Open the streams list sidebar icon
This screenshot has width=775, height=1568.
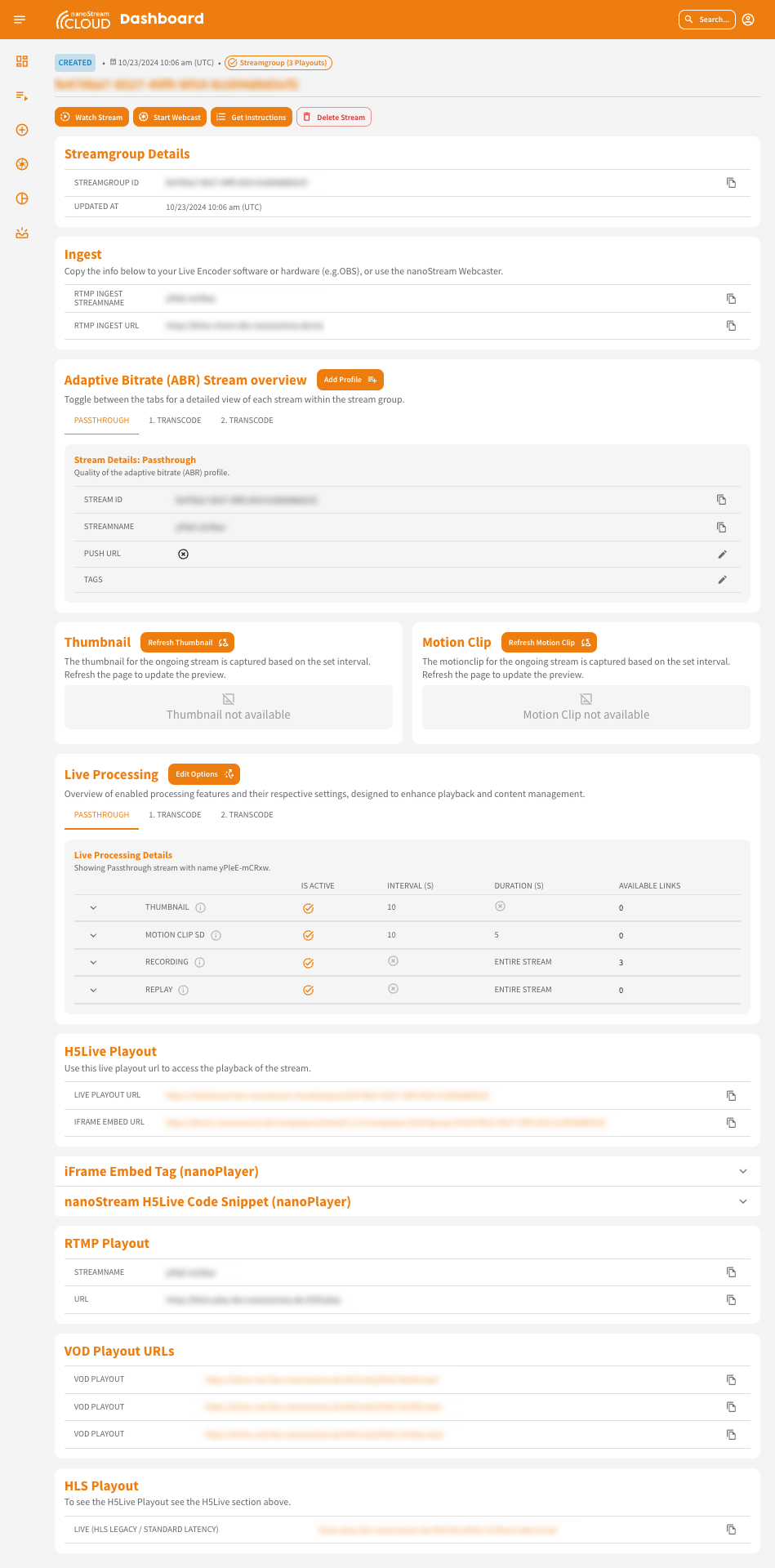22,96
